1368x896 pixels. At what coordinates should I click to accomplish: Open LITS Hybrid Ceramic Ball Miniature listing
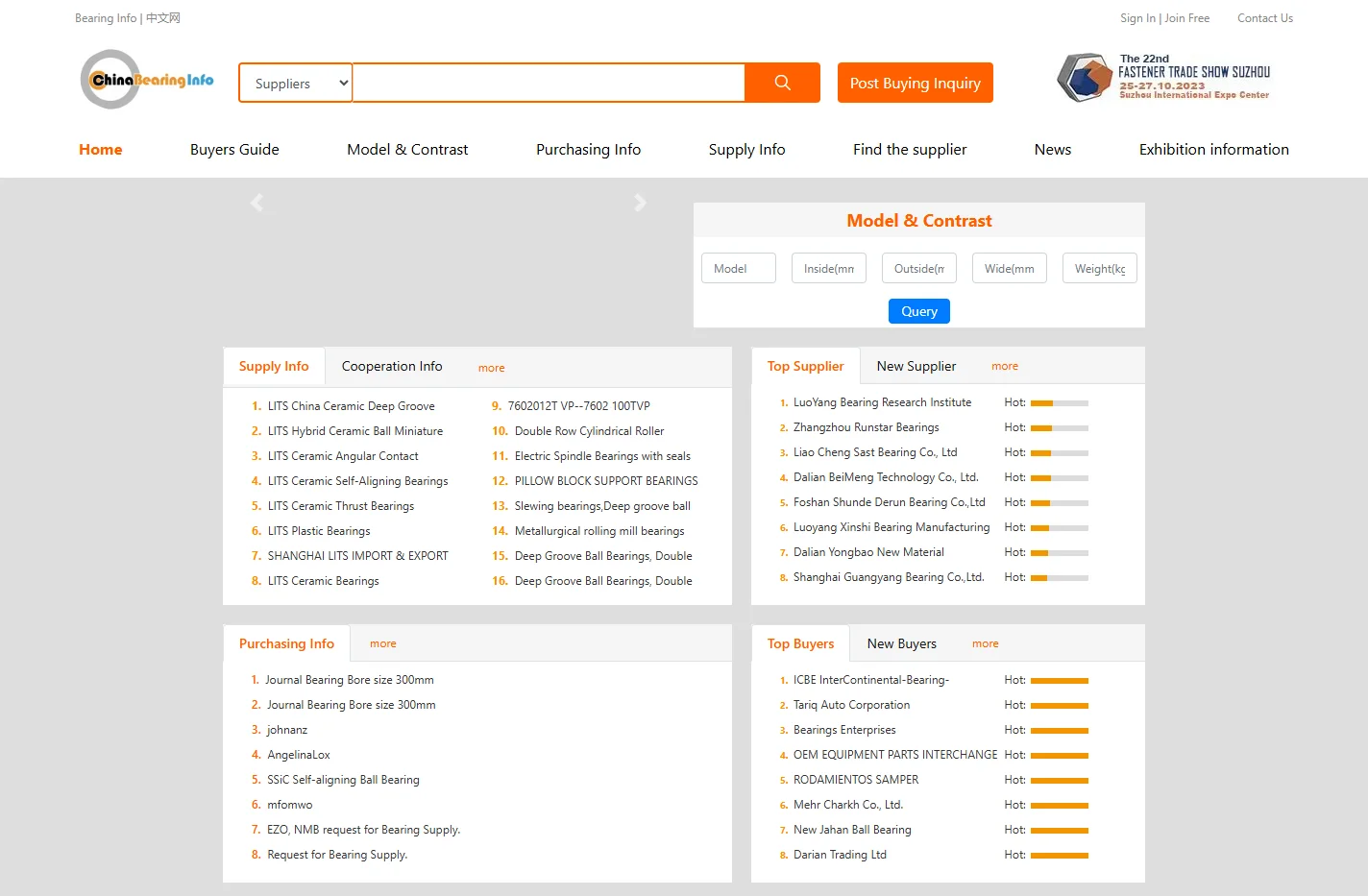(355, 431)
